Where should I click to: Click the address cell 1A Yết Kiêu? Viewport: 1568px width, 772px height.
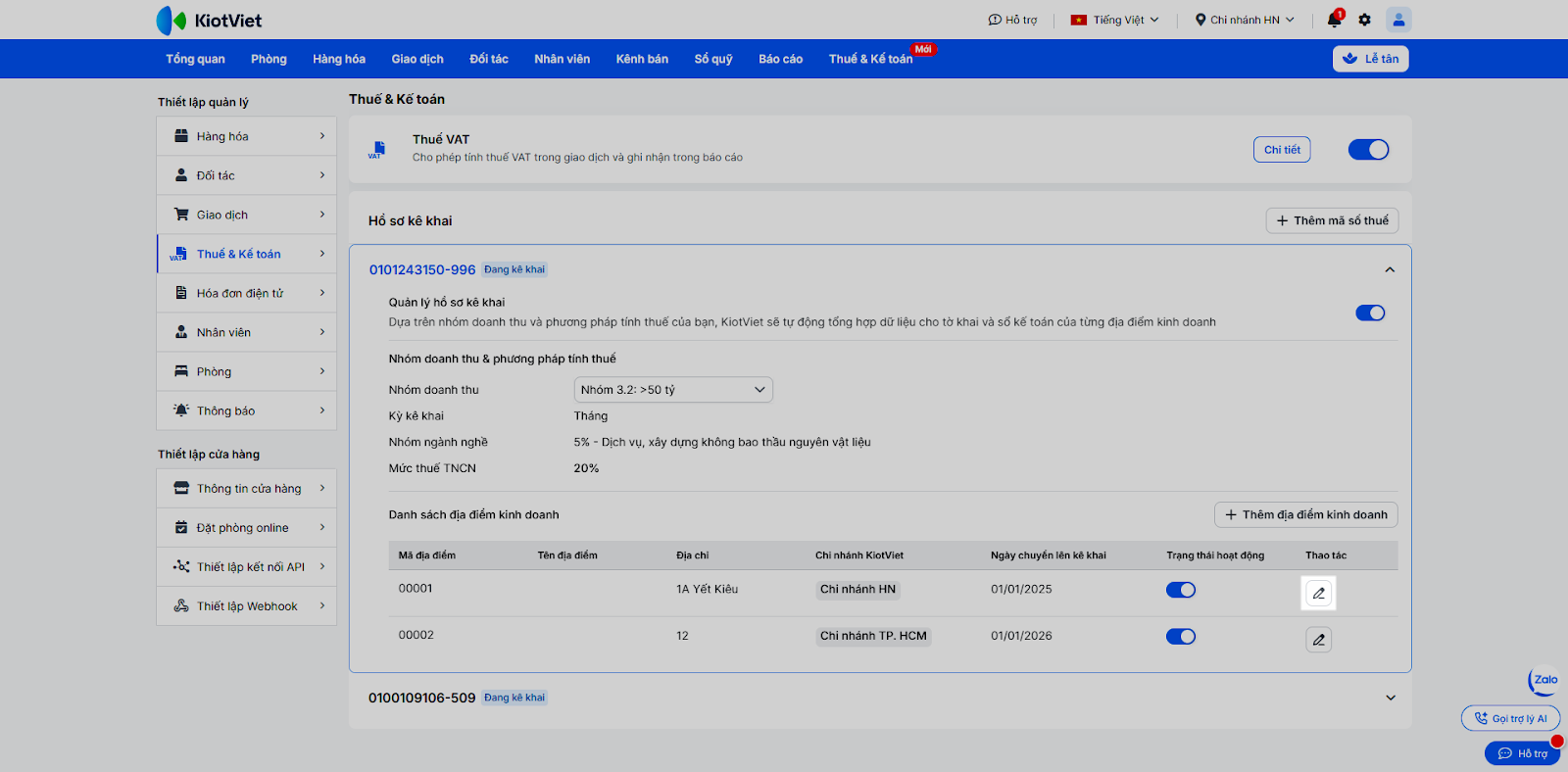707,589
